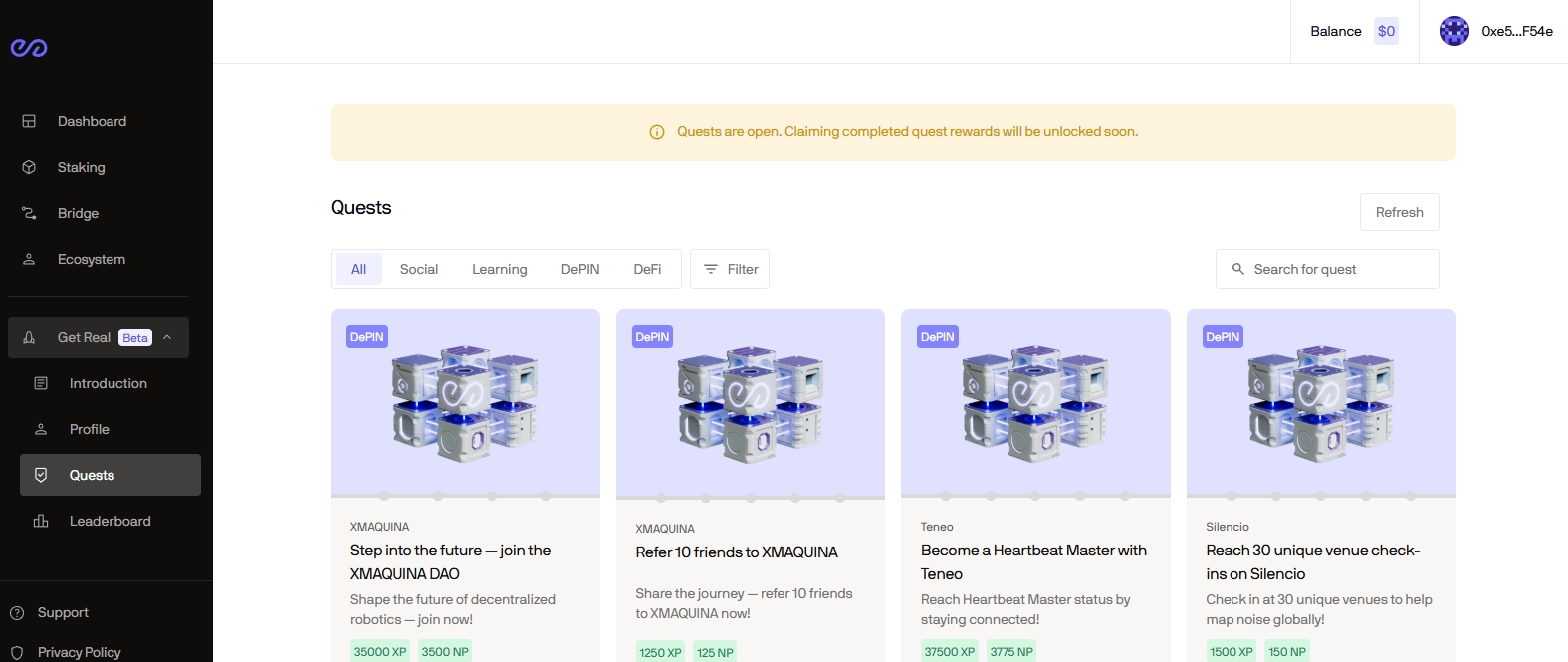1568x662 pixels.
Task: Click the Leaderboard podium icon
Action: (41, 521)
